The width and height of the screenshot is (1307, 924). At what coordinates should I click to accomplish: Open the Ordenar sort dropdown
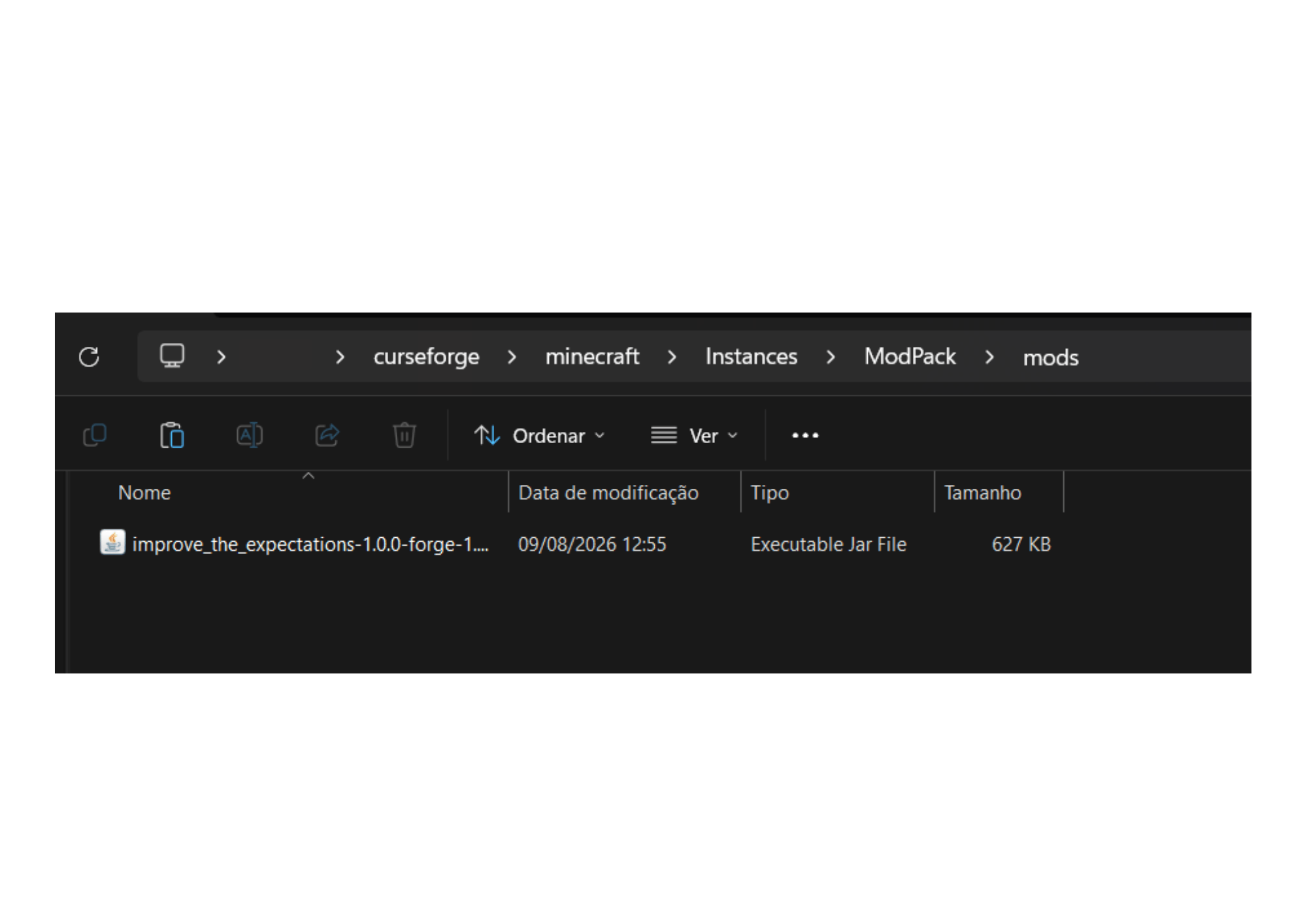coord(540,436)
